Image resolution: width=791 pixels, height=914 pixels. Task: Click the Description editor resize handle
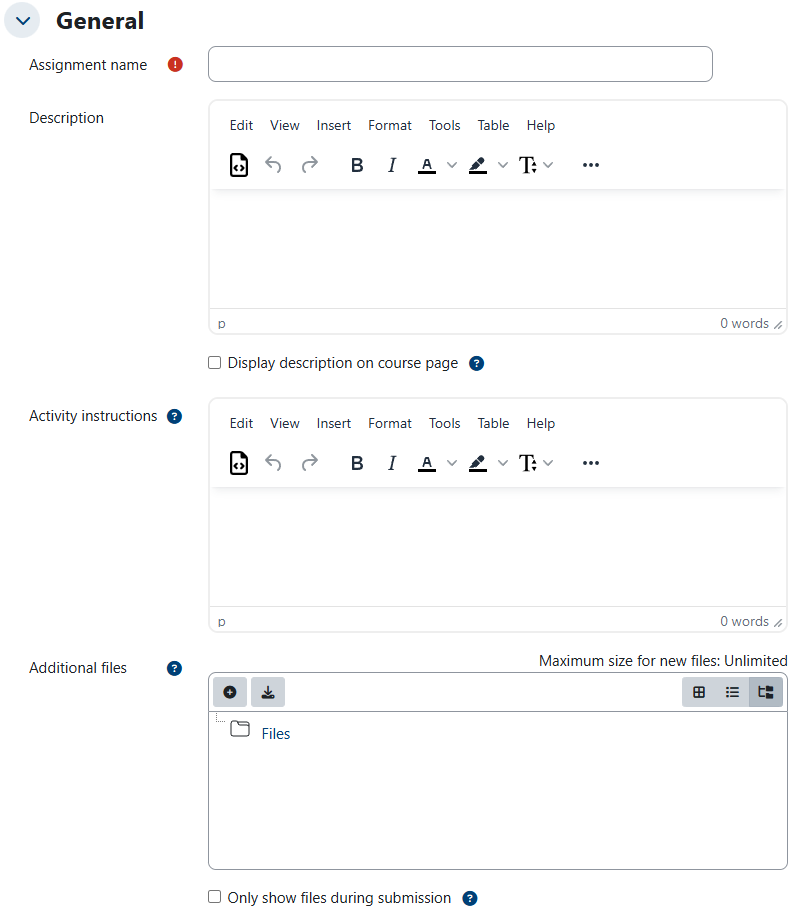click(x=778, y=324)
